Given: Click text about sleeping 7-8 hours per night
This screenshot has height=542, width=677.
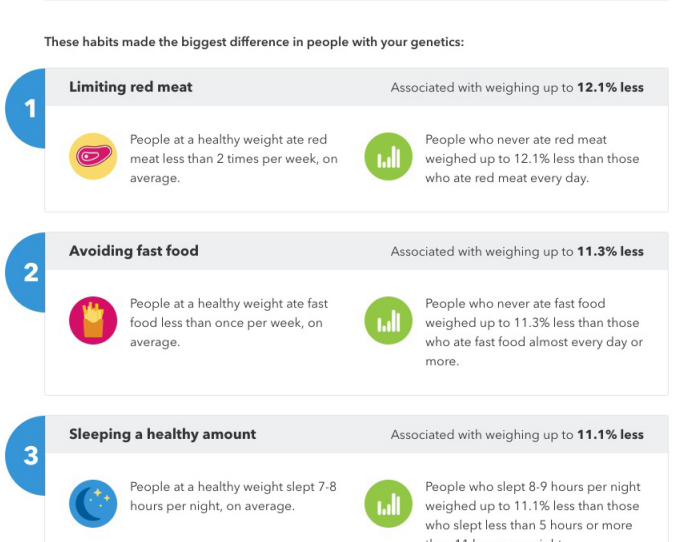Looking at the screenshot, I should pyautogui.click(x=233, y=496).
